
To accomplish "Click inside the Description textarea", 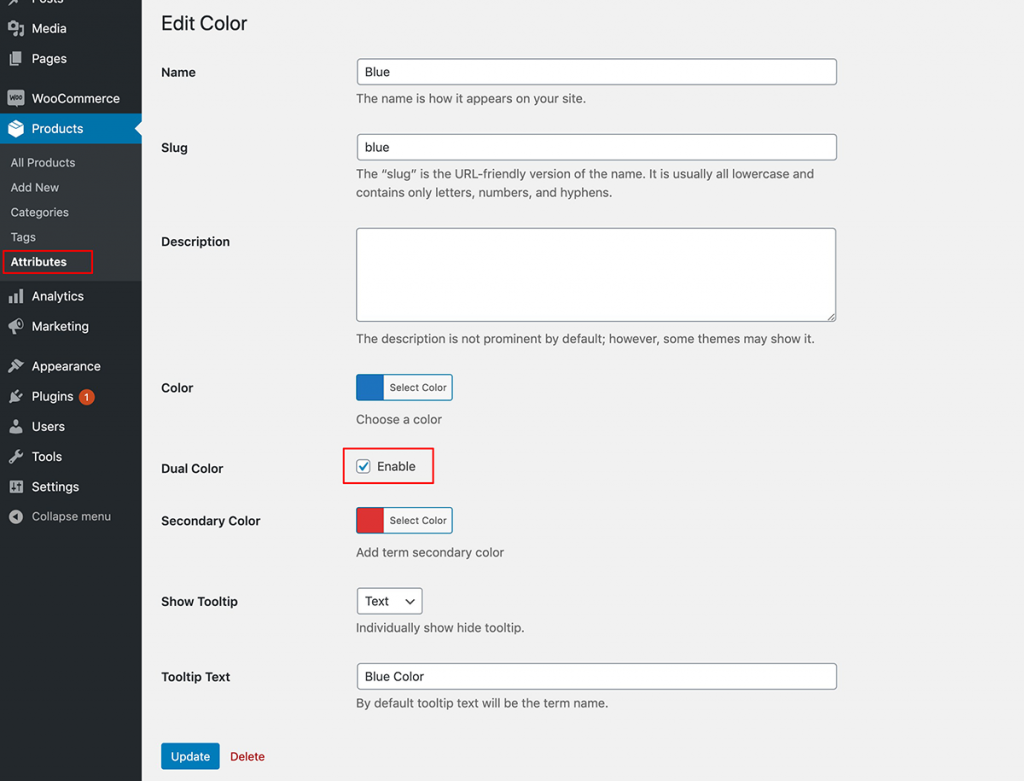I will pyautogui.click(x=596, y=274).
